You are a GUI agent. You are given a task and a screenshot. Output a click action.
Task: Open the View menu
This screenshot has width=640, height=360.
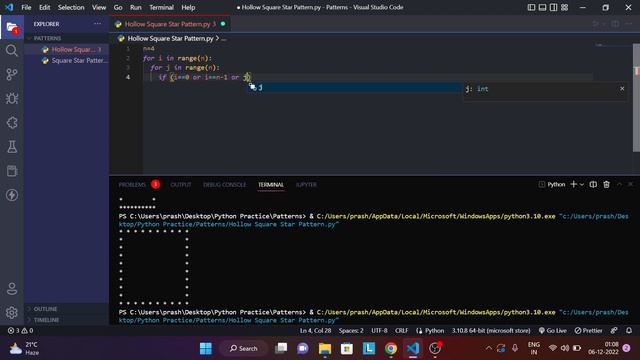coord(99,7)
